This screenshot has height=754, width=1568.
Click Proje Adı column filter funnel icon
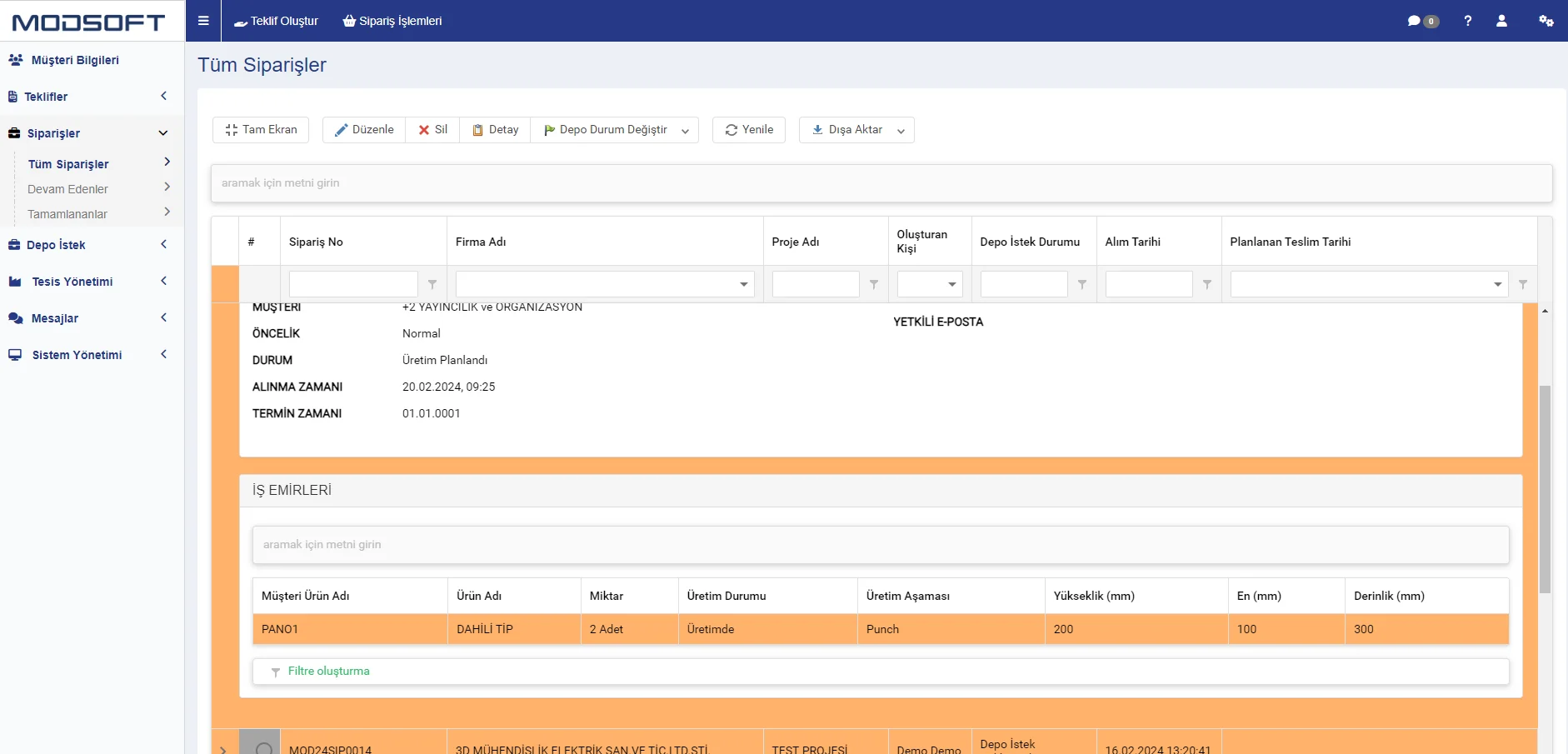[874, 285]
